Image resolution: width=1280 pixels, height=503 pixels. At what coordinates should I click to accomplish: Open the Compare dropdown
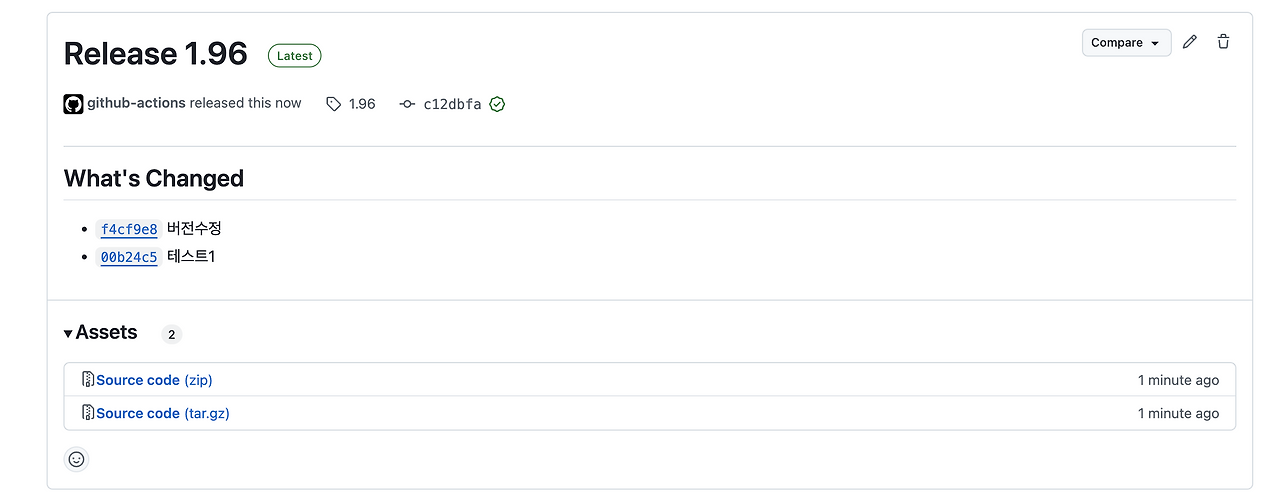pos(1126,42)
